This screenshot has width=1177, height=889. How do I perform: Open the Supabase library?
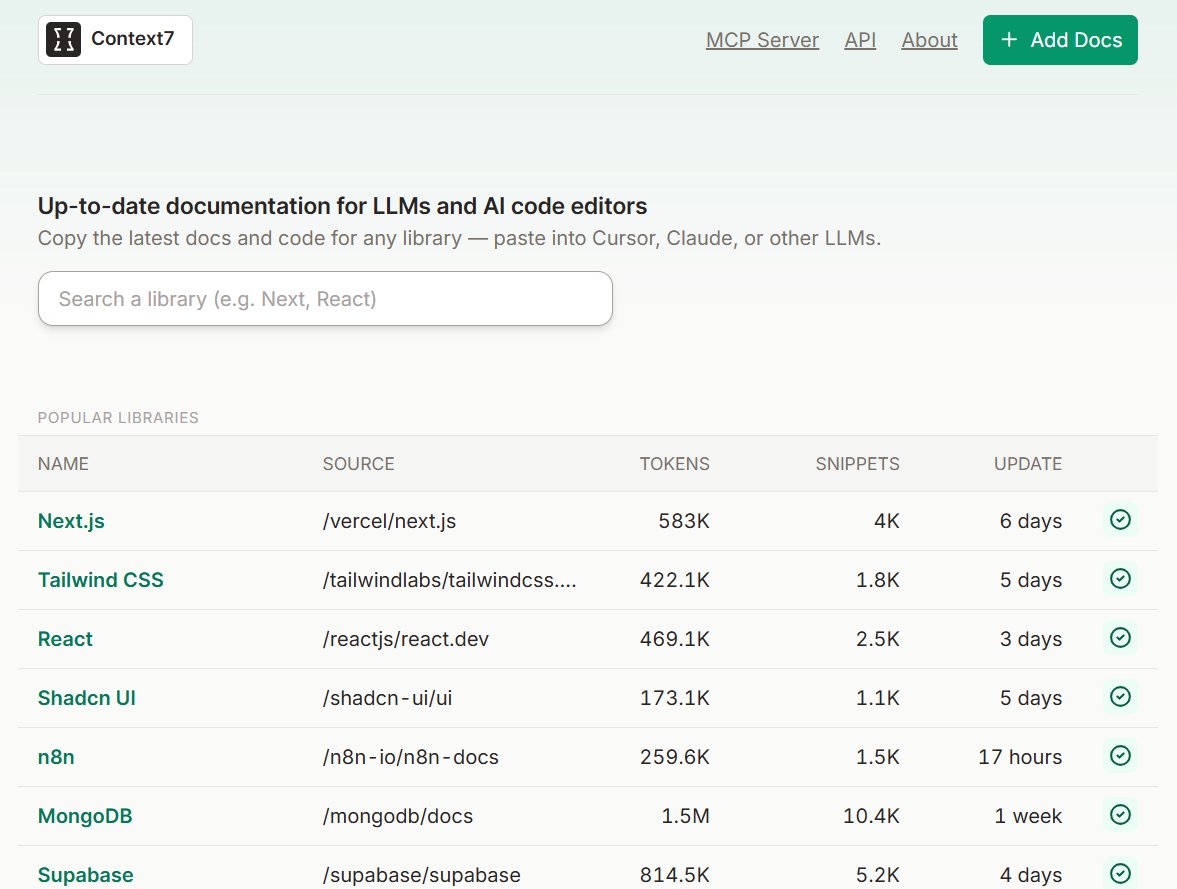point(86,875)
